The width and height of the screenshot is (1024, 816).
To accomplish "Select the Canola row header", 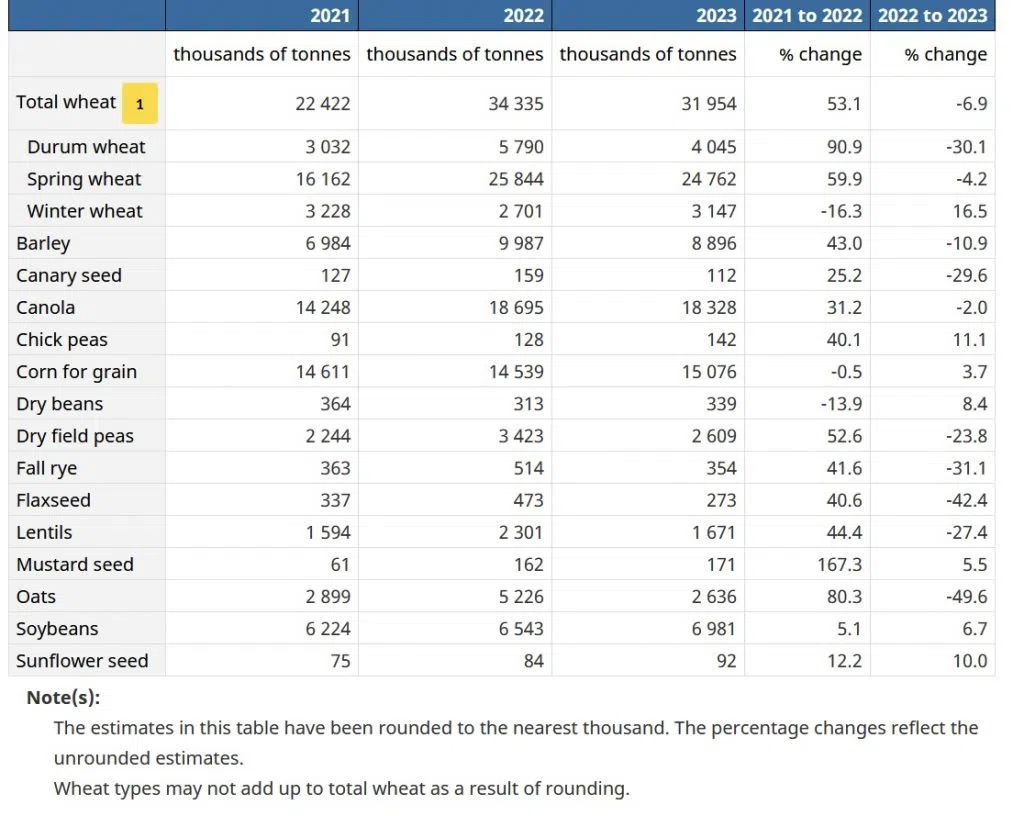I will click(46, 307).
